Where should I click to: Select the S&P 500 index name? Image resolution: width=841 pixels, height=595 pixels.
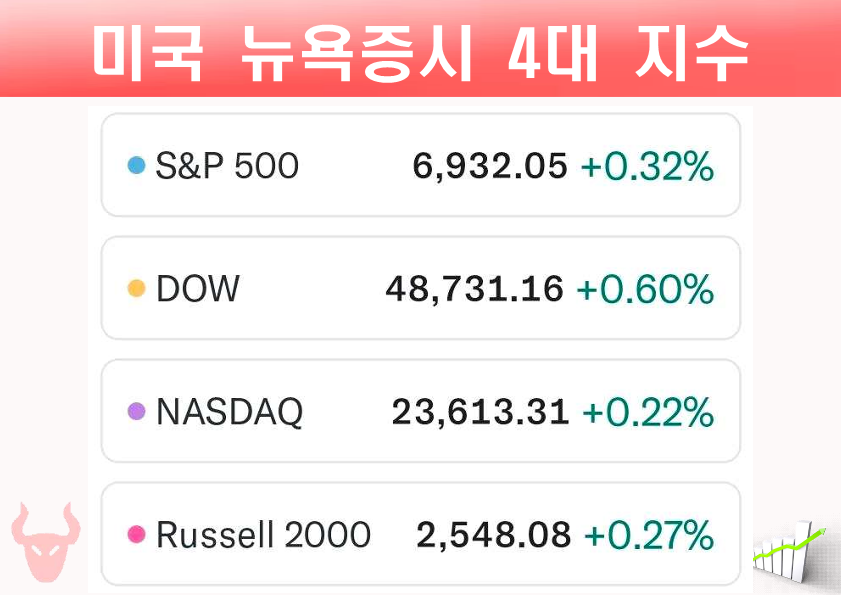[x=227, y=166]
